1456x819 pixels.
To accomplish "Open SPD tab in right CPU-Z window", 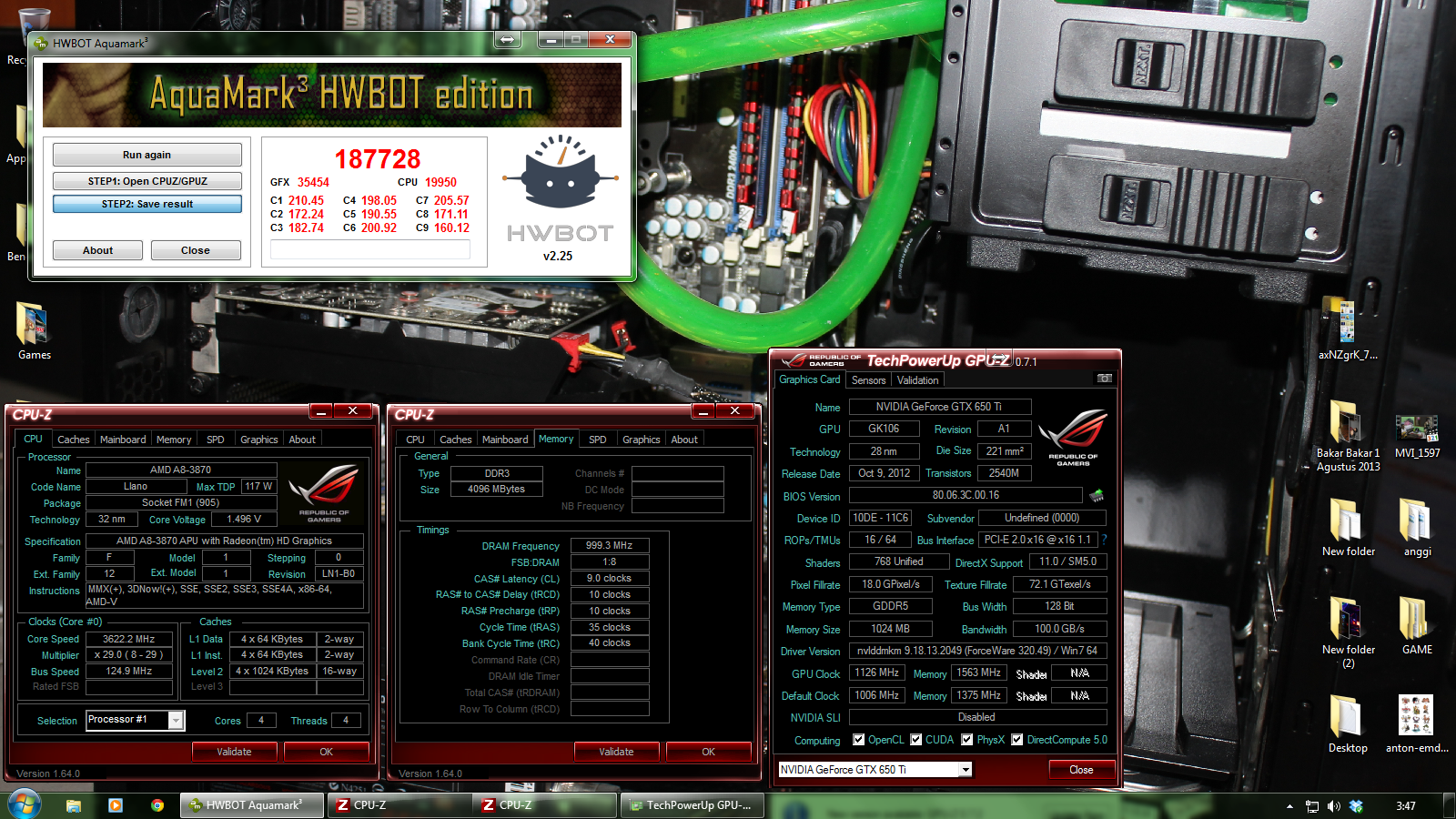I will [x=598, y=440].
